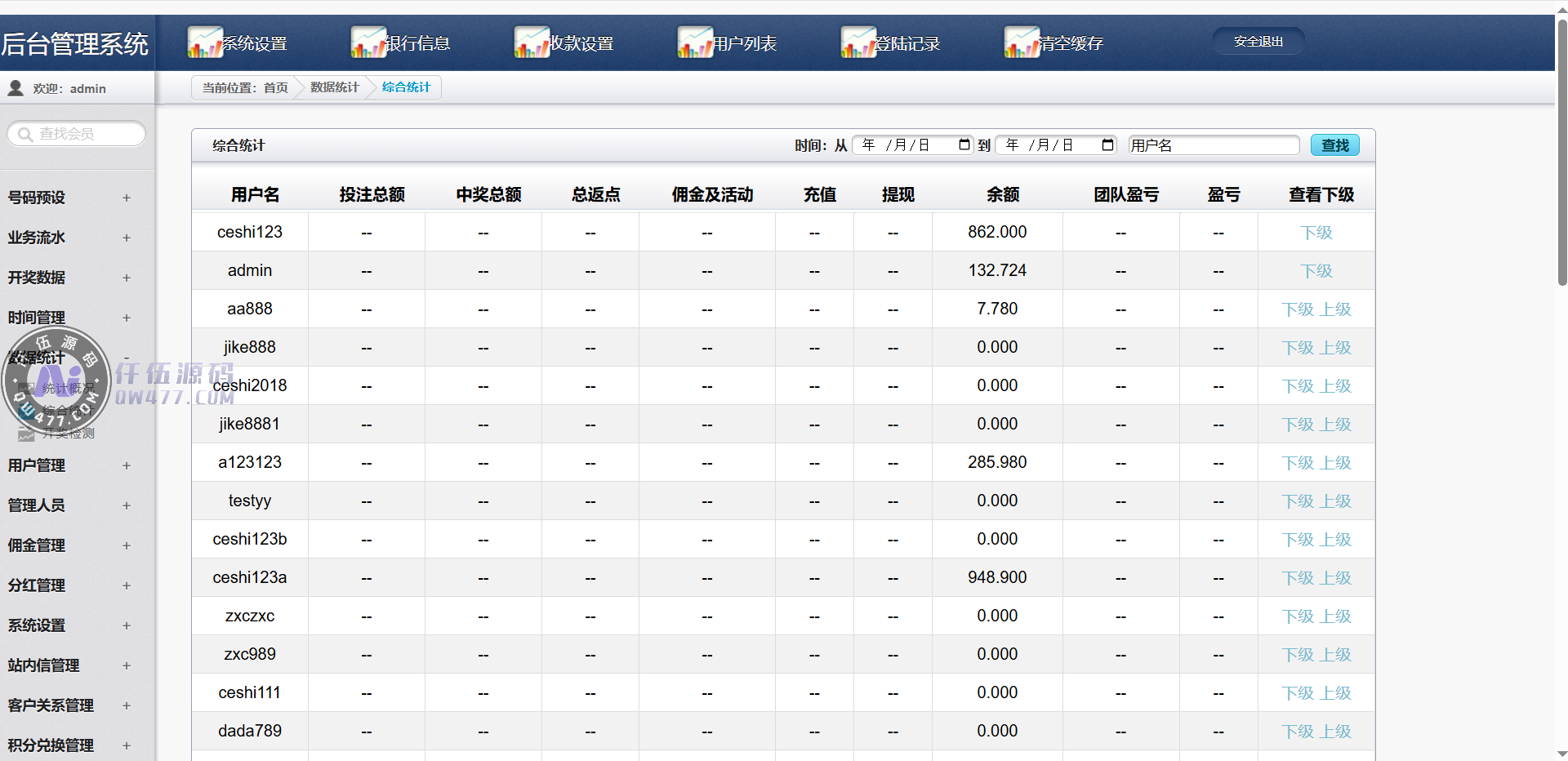
Task: Click the chart icon beside 银行信息
Action: pos(368,42)
